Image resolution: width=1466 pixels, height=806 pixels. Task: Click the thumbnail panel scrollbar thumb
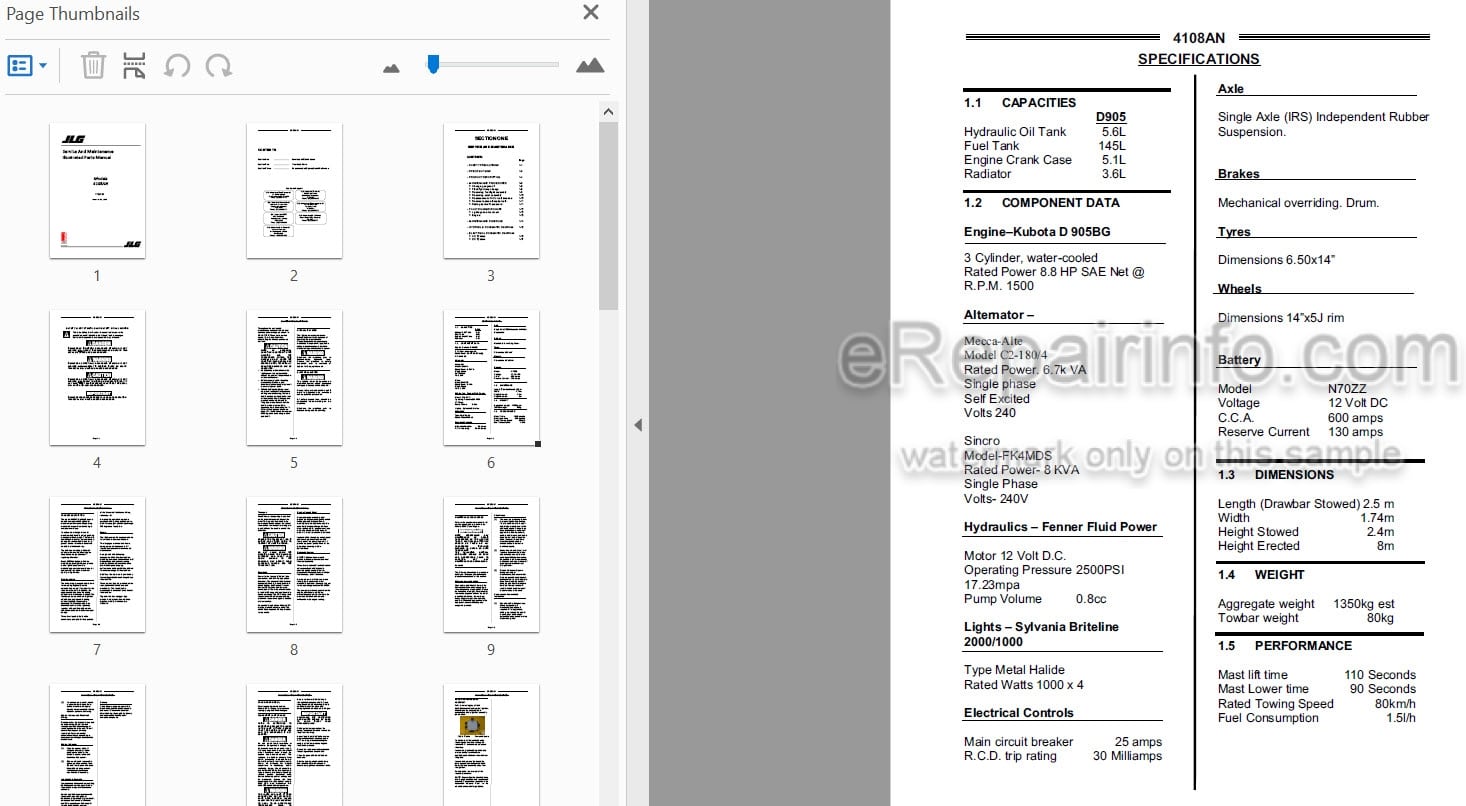pos(608,216)
